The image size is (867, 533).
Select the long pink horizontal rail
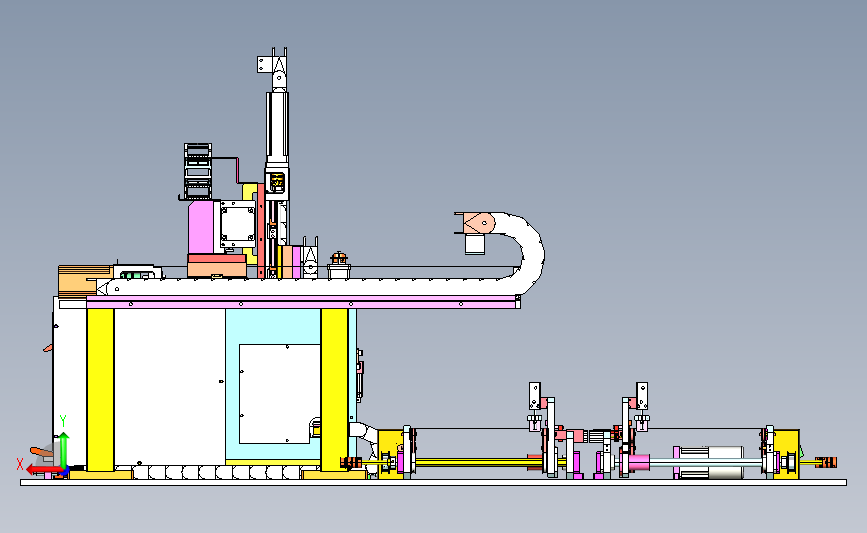click(x=303, y=302)
